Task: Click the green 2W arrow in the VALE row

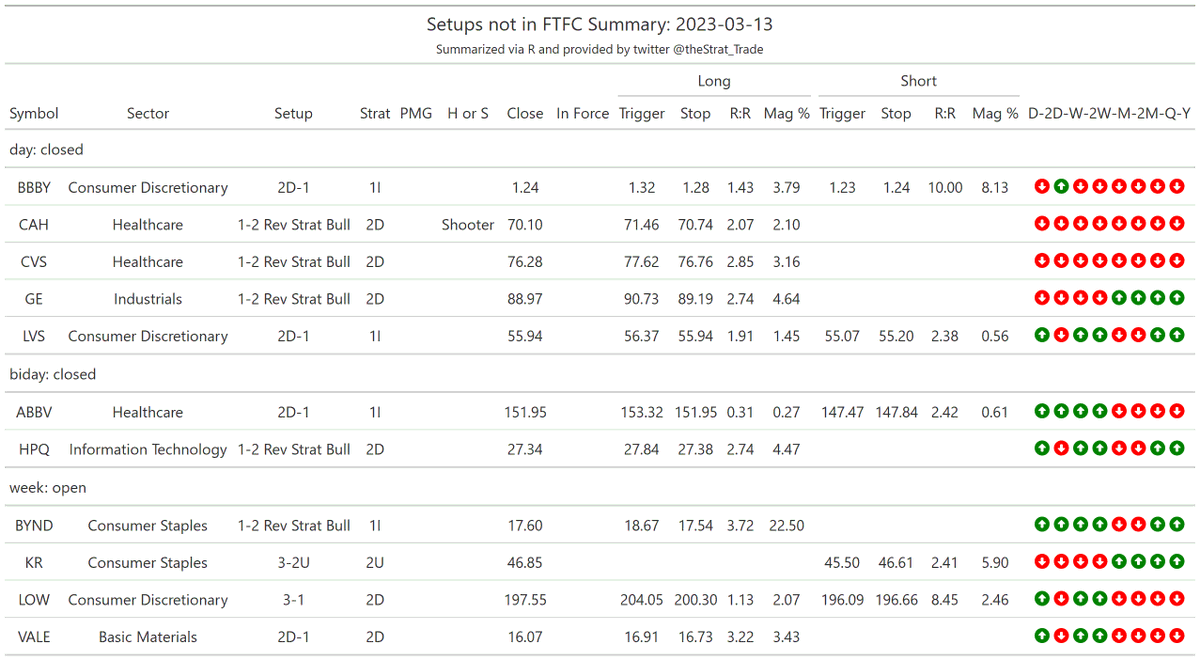Action: (x=1100, y=636)
